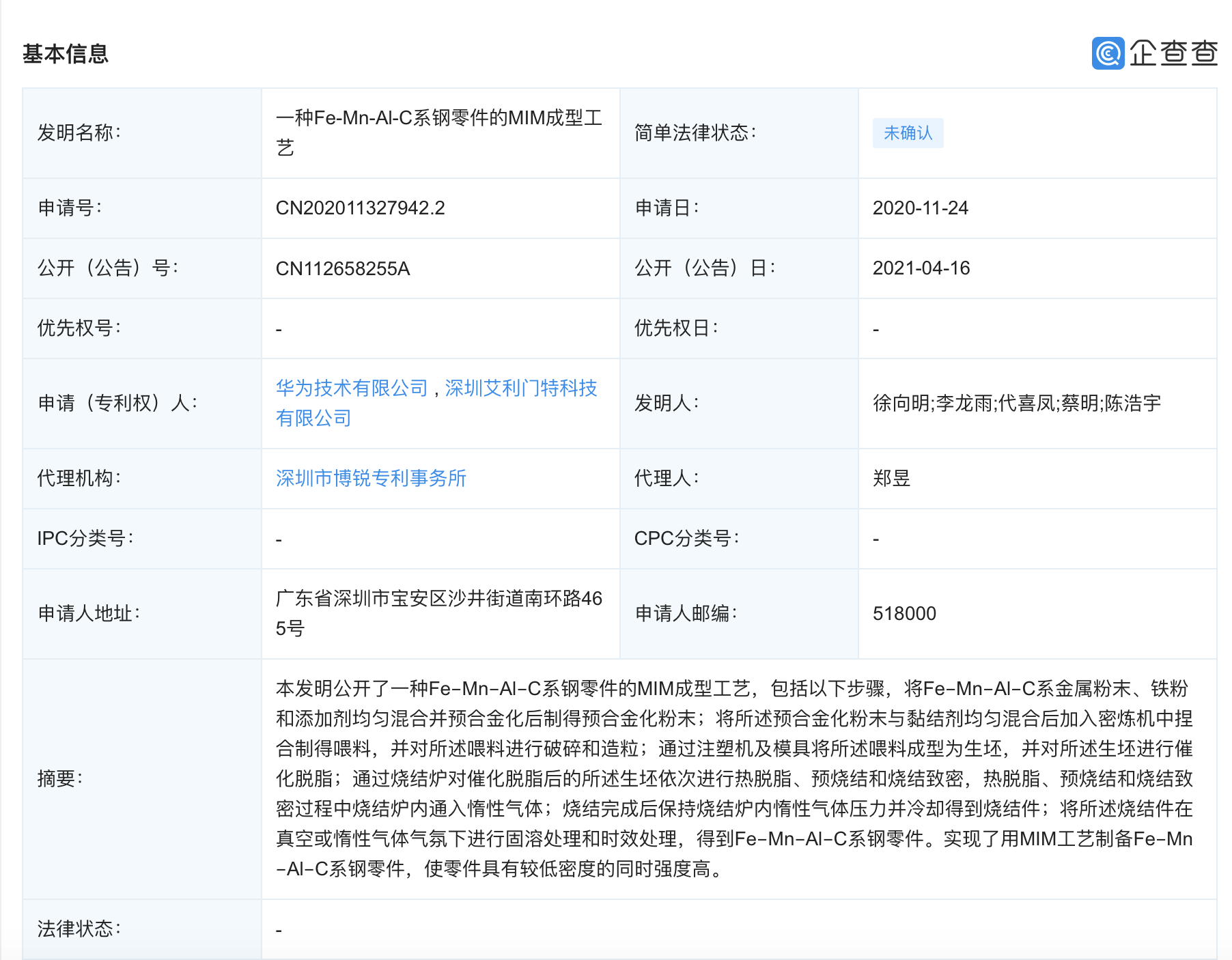The width and height of the screenshot is (1232, 960).
Task: Click the invention title 一种Fe-Mn-Al-C系钢零件的MIM成型工艺
Action: click(x=439, y=132)
